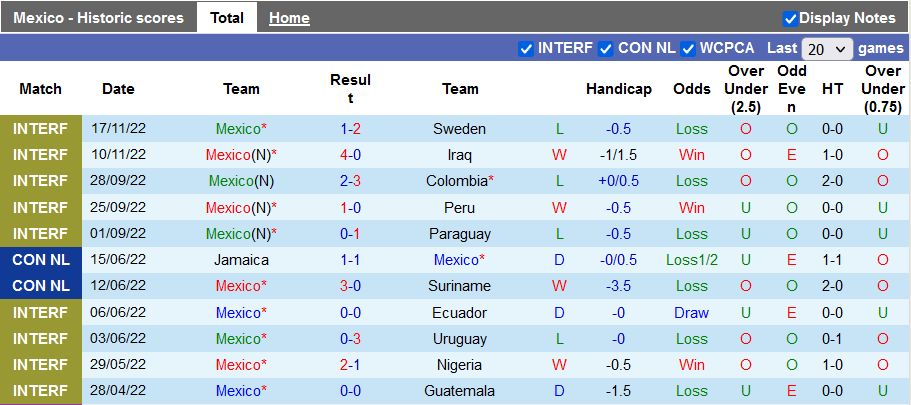Open the Home tab link

click(289, 18)
